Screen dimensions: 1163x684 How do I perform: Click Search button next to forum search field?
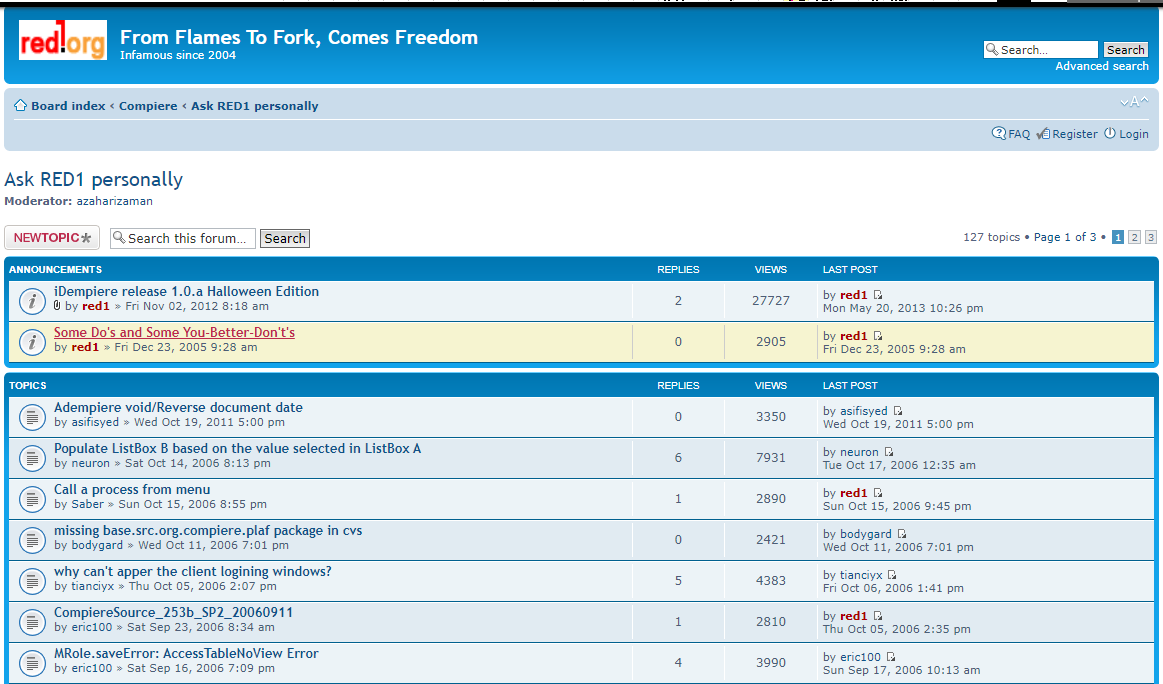(x=285, y=238)
